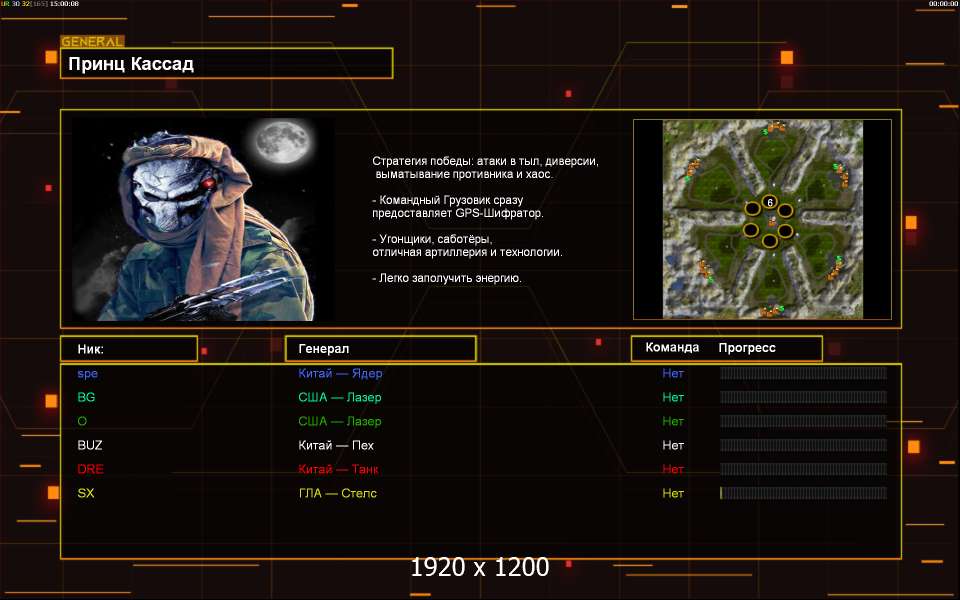Click the "Прогресс" column header
This screenshot has height=600, width=960.
[747, 348]
